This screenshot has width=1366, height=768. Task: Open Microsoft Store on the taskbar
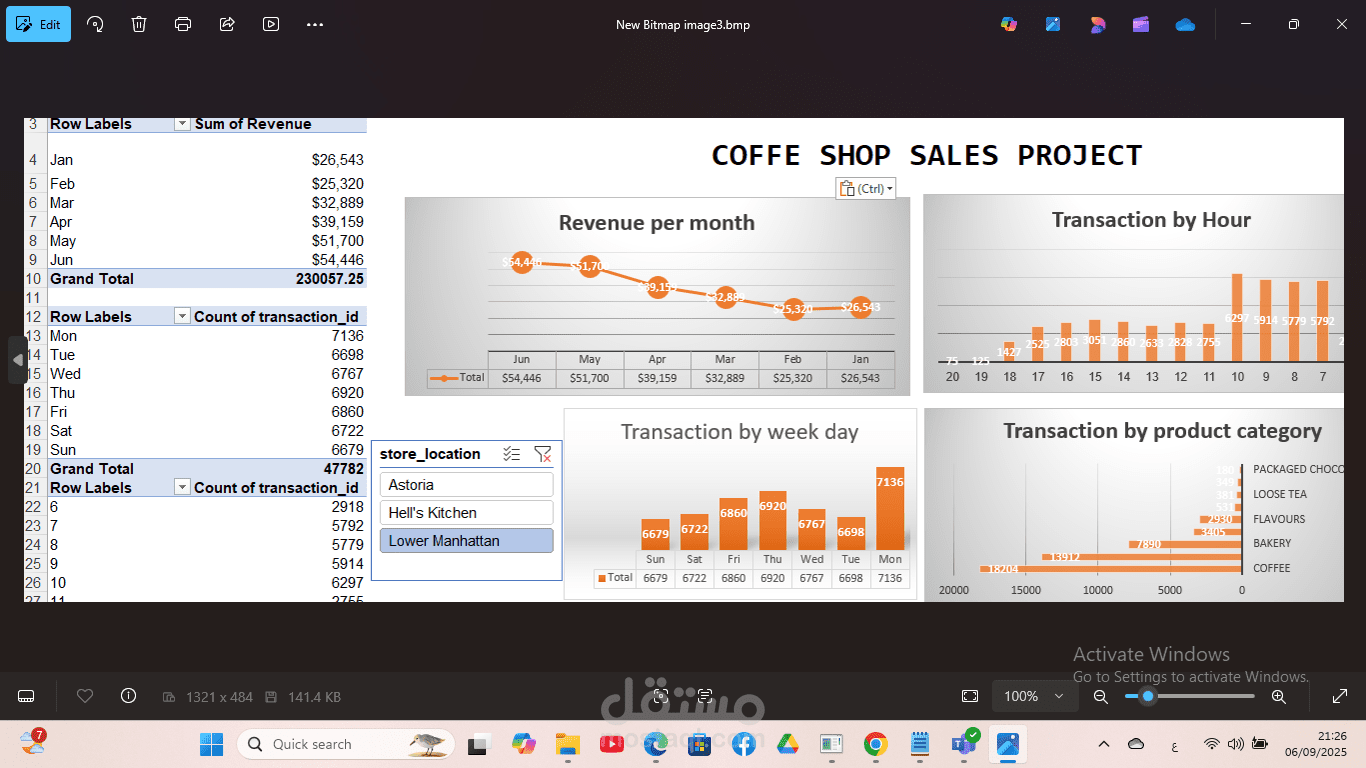pos(699,744)
